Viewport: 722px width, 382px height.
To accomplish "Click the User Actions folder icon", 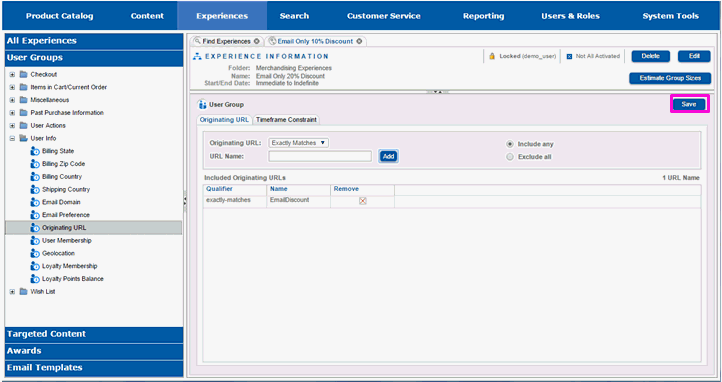I will click(23, 126).
